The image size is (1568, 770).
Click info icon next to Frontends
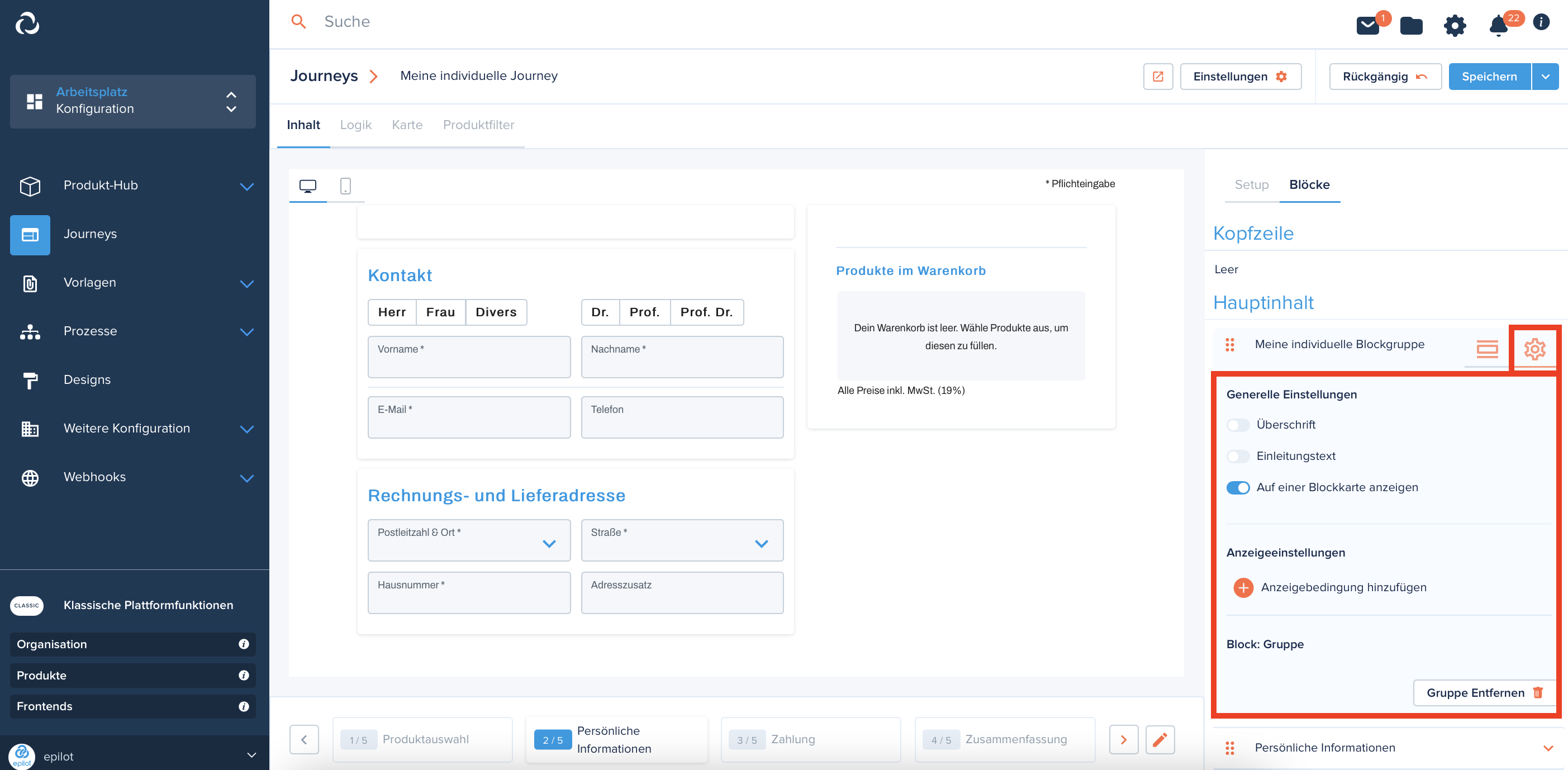(x=244, y=706)
